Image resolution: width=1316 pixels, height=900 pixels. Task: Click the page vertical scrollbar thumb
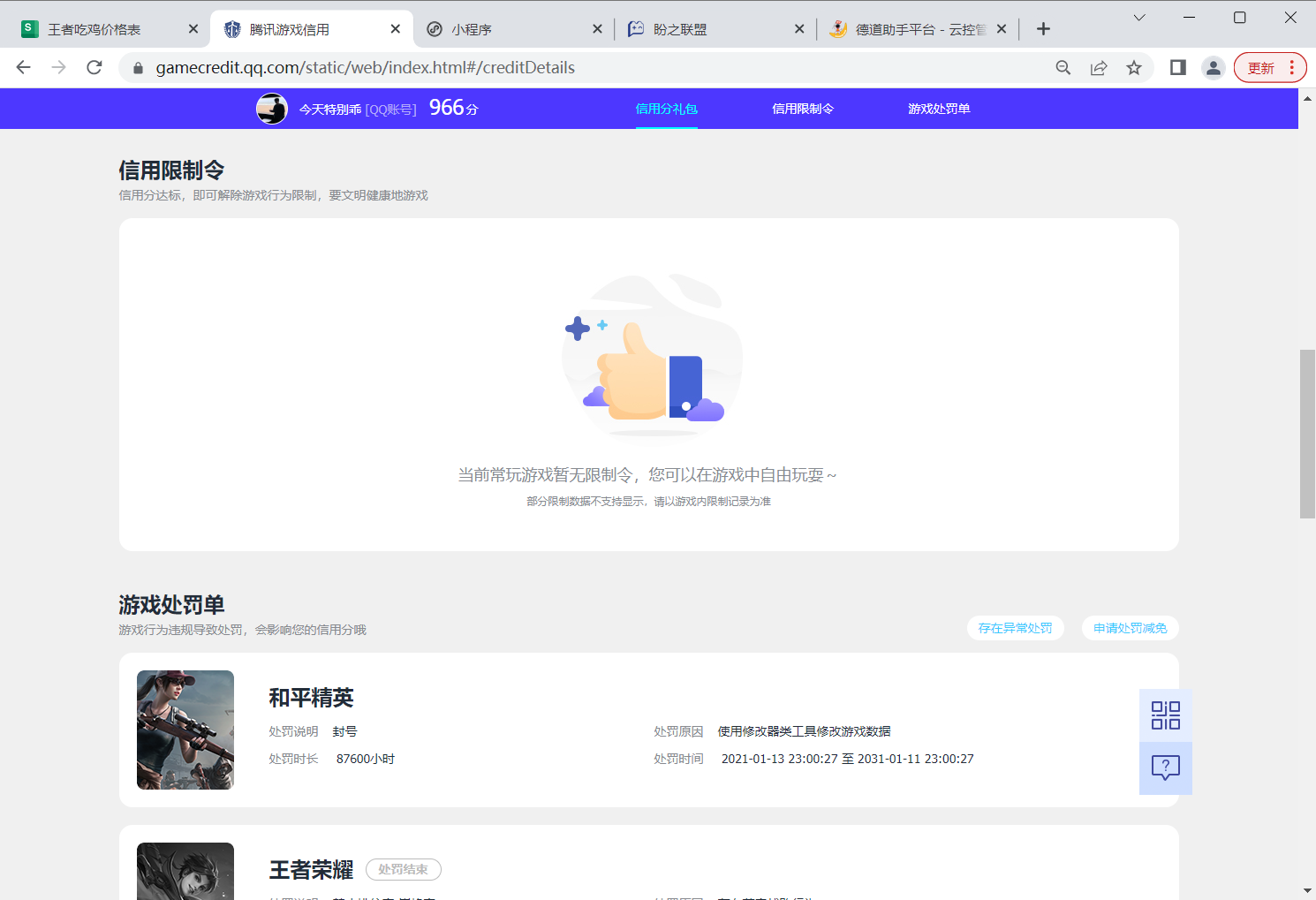[x=1307, y=434]
